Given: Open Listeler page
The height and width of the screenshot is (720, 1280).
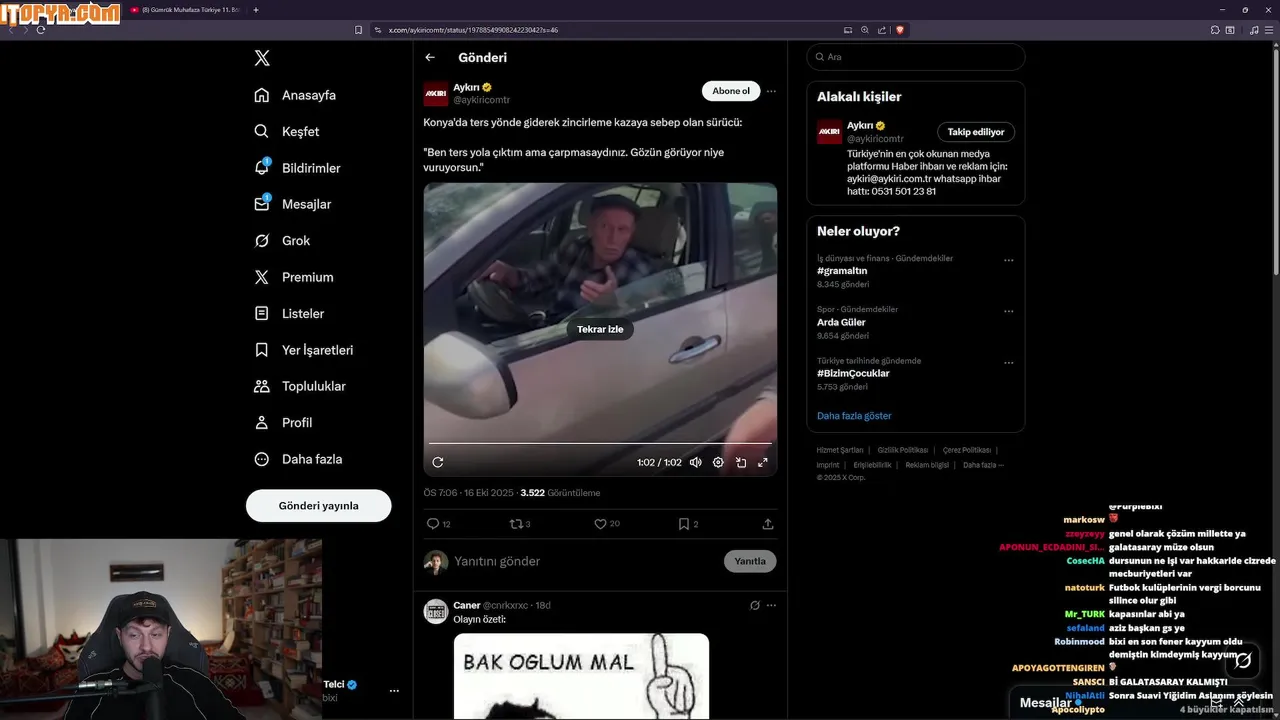Looking at the screenshot, I should coord(289,313).
